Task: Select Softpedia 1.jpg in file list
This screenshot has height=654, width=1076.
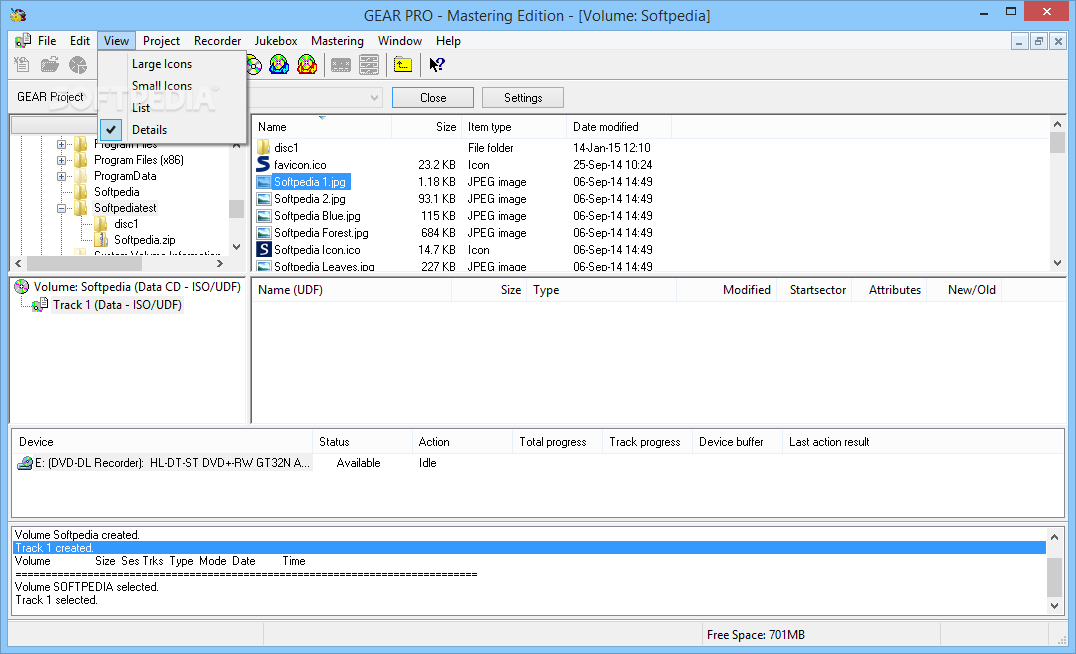Action: [309, 182]
